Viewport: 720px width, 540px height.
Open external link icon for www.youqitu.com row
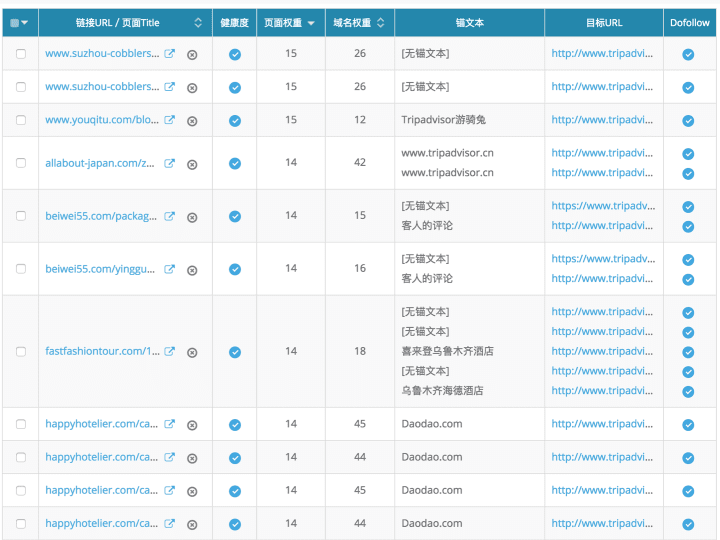click(169, 120)
